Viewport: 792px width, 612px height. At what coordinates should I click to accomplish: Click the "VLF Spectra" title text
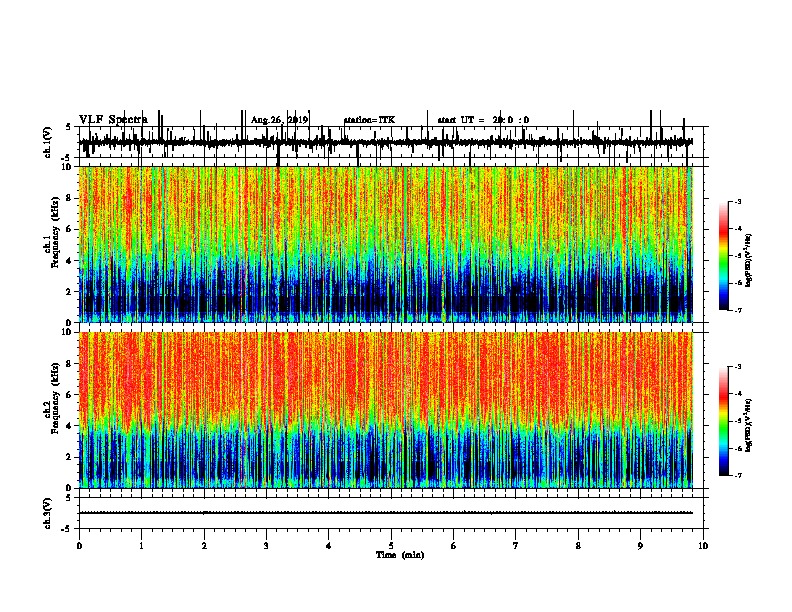click(113, 120)
